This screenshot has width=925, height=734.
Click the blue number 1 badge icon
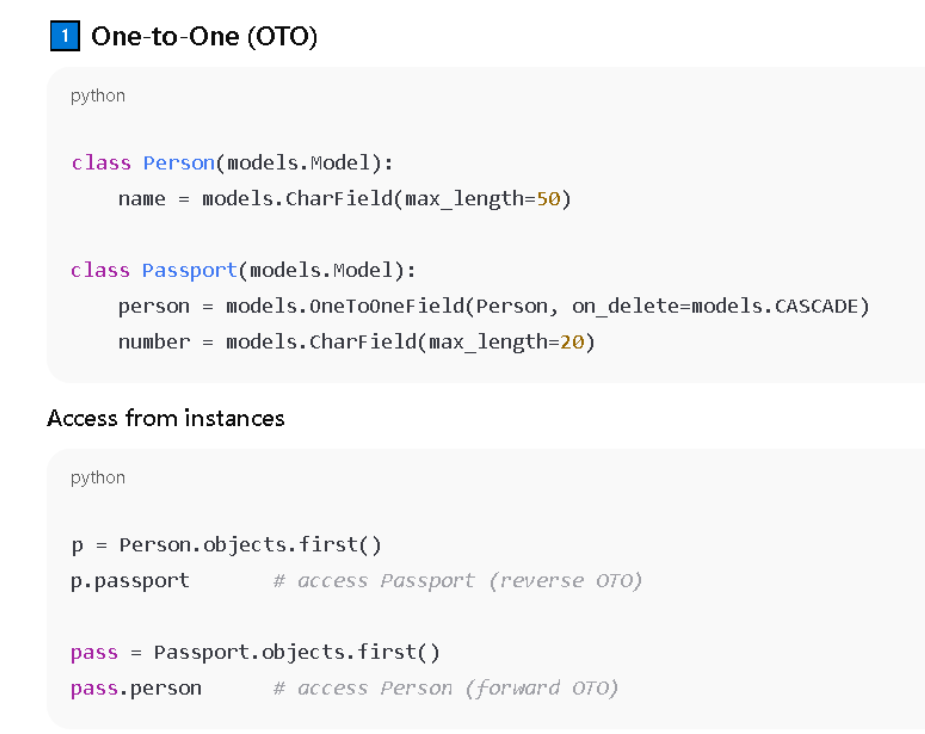click(64, 37)
